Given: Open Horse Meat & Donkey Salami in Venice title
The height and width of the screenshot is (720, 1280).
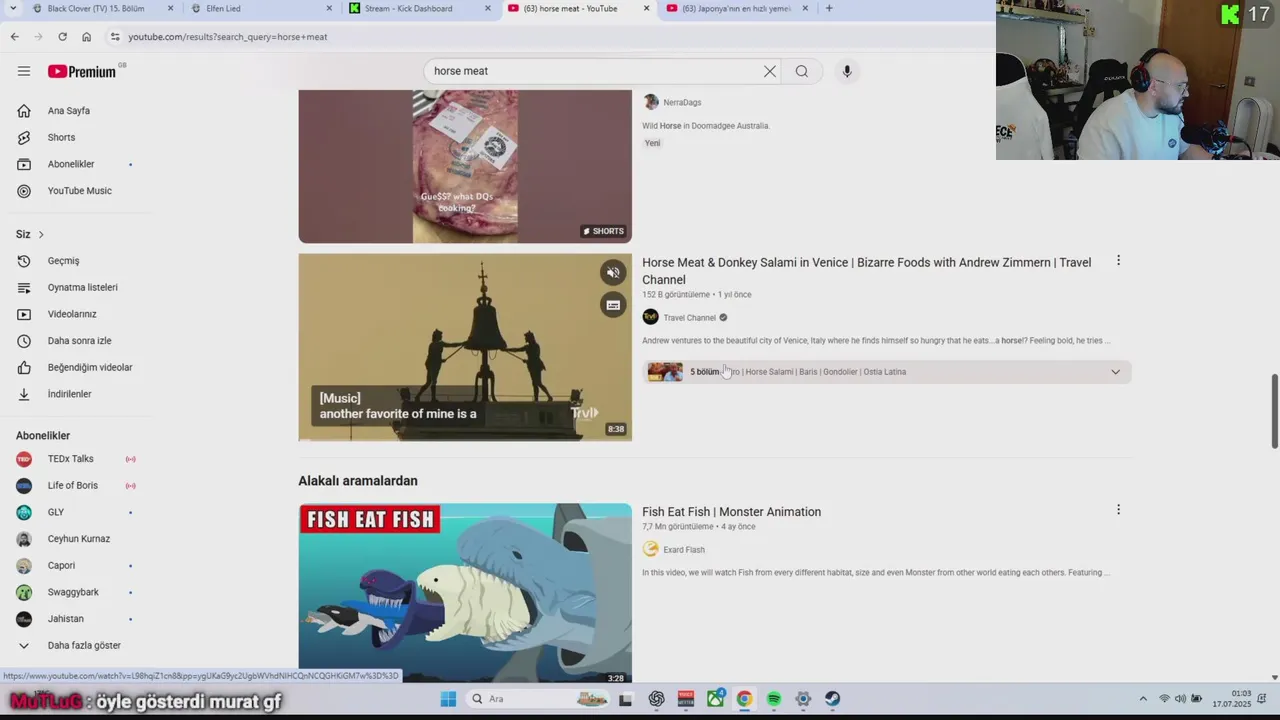Looking at the screenshot, I should [x=866, y=271].
